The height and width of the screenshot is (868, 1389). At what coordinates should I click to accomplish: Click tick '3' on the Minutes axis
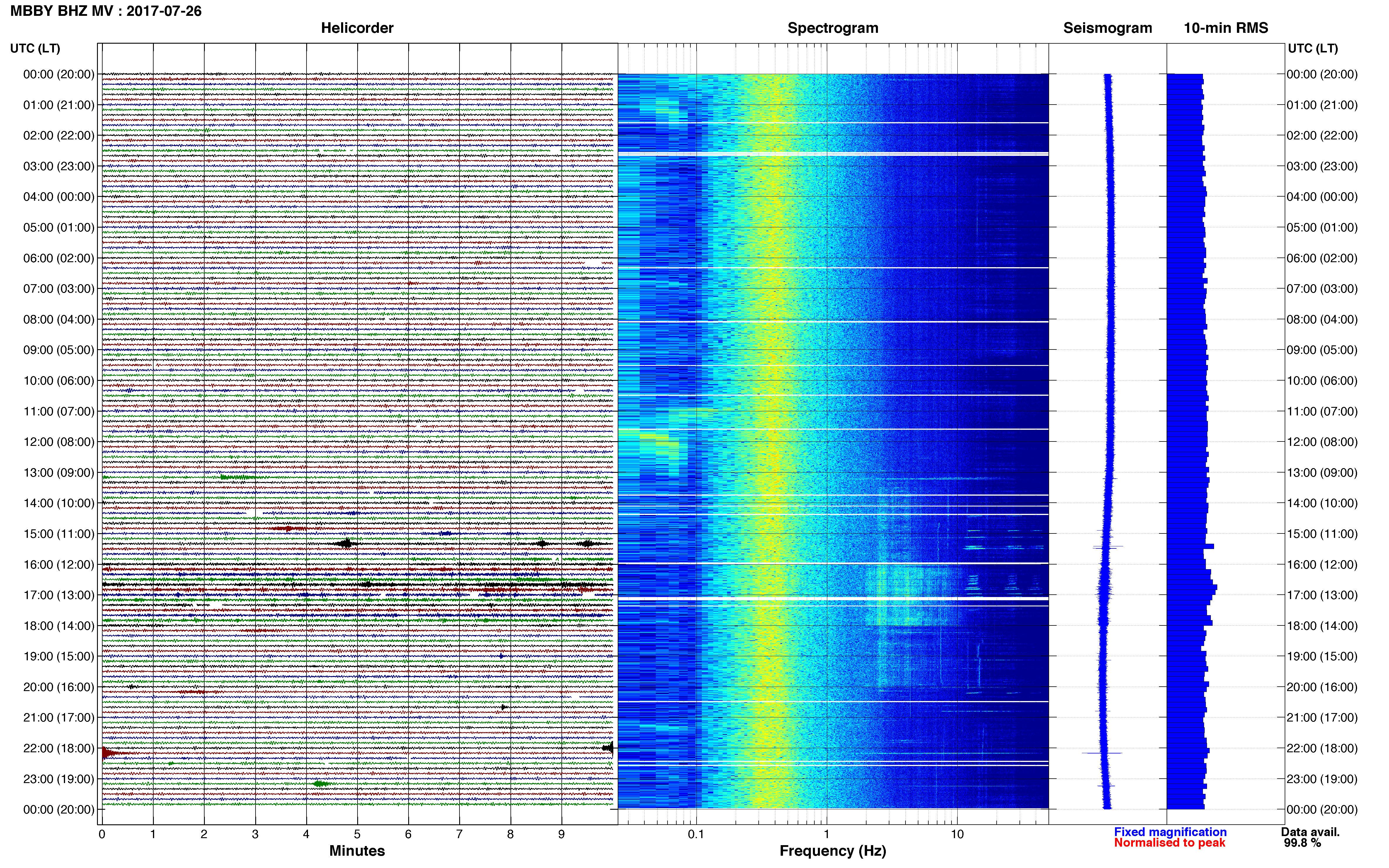(255, 835)
